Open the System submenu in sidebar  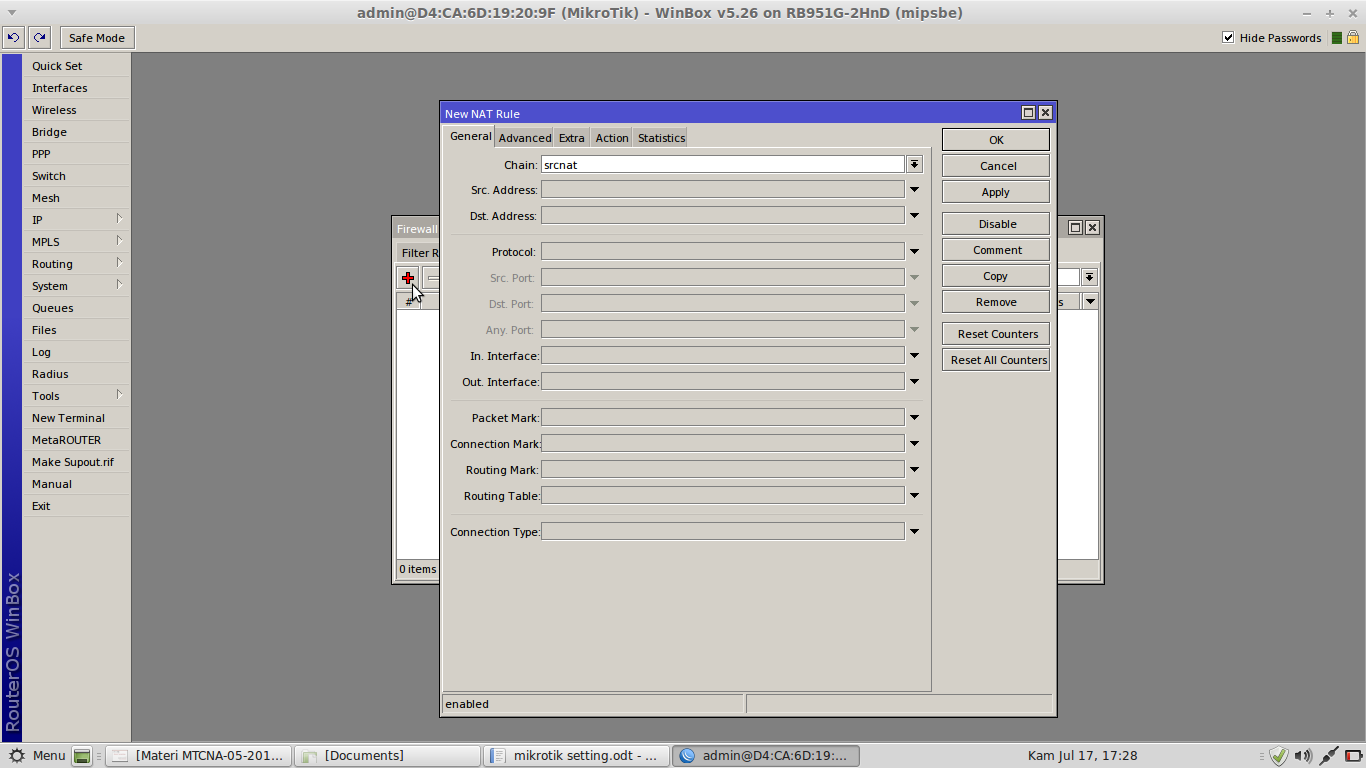pyautogui.click(x=77, y=286)
